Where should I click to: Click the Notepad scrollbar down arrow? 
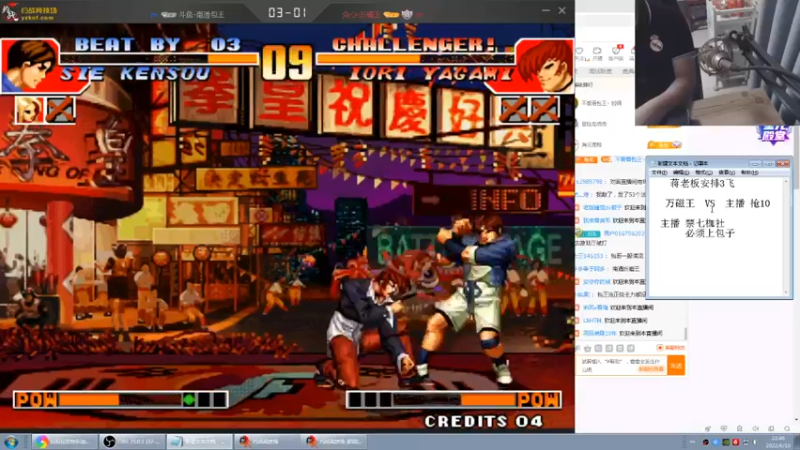pyautogui.click(x=786, y=292)
